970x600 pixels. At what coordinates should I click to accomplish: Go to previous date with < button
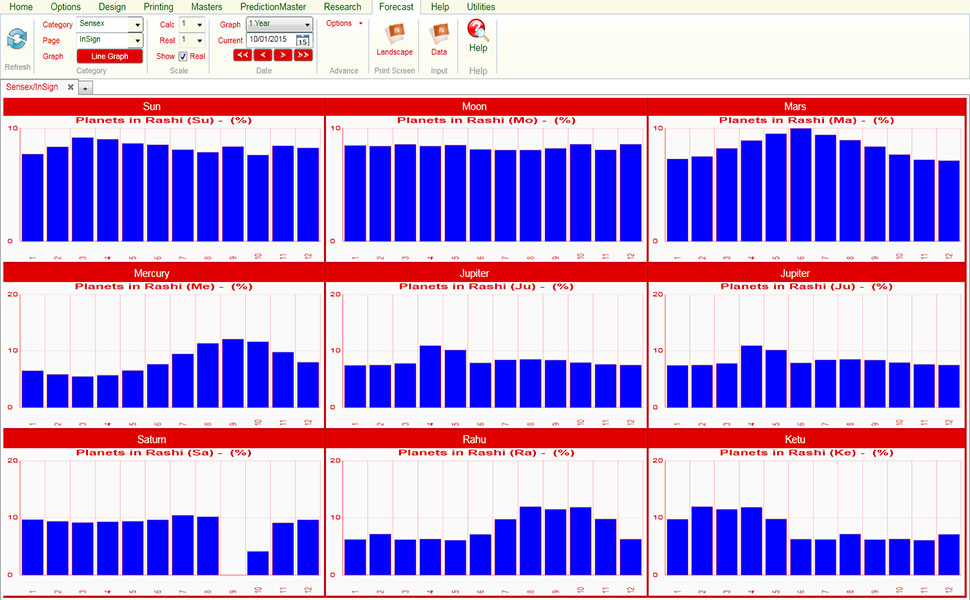pyautogui.click(x=262, y=56)
